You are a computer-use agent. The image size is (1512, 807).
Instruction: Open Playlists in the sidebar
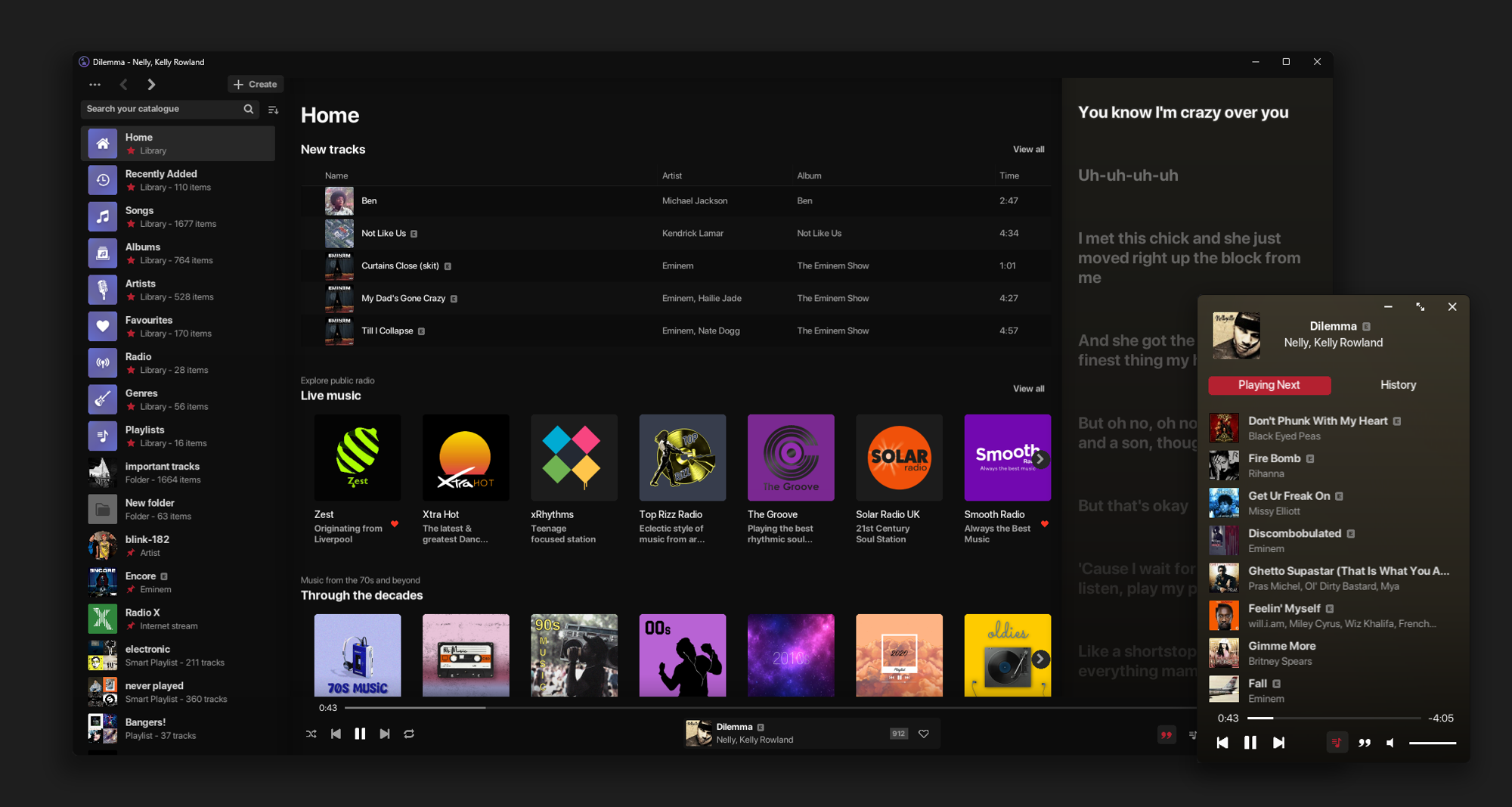pos(178,436)
